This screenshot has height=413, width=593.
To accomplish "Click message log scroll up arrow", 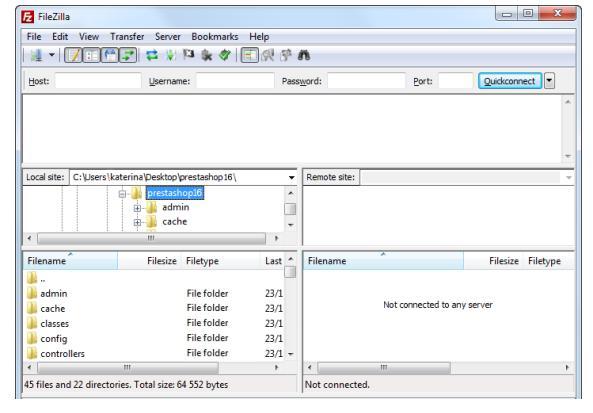I will pos(568,102).
